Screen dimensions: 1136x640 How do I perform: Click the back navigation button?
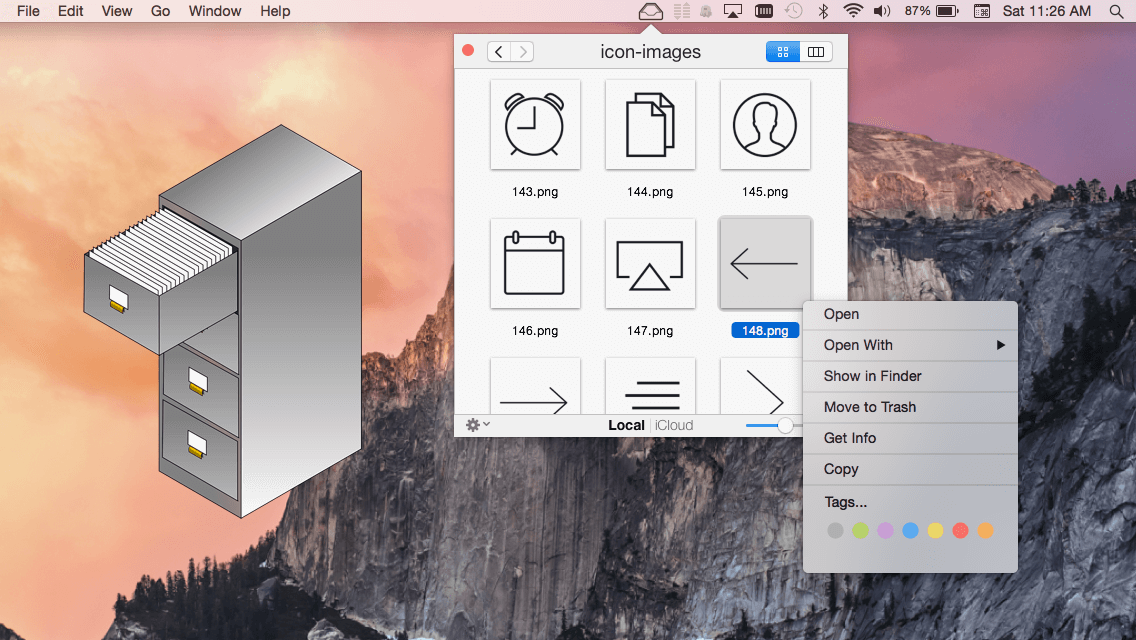498,51
